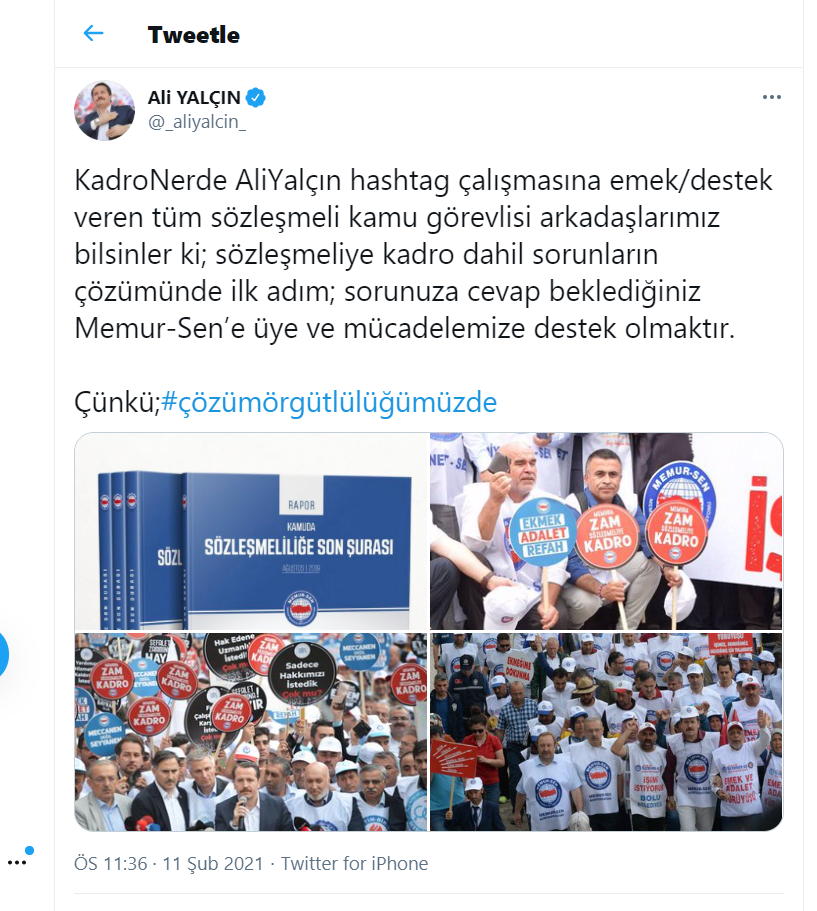Screen dimensions: 817x911
Task: Go back using the left arrow
Action: click(93, 34)
